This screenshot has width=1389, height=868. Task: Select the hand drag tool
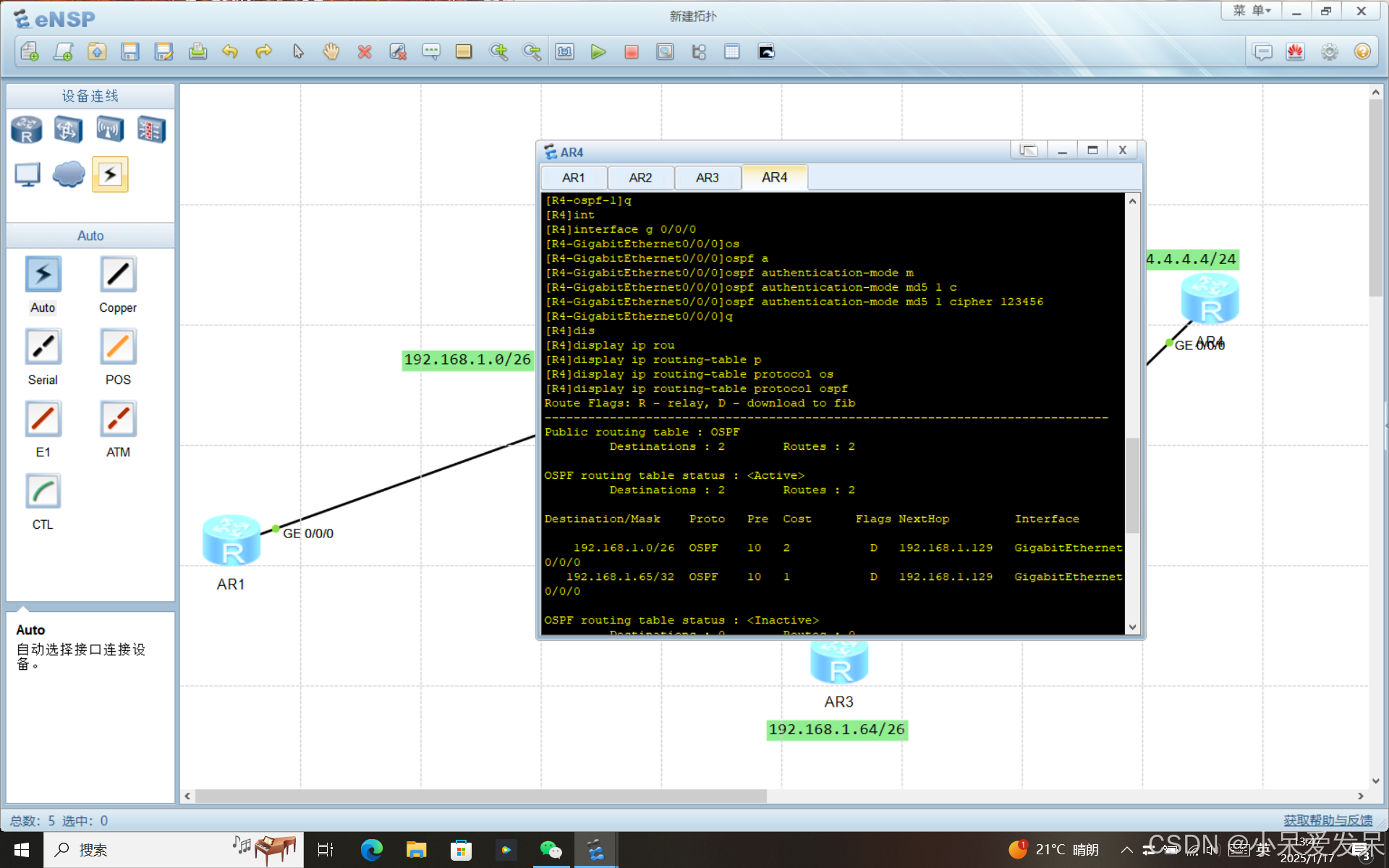[331, 52]
